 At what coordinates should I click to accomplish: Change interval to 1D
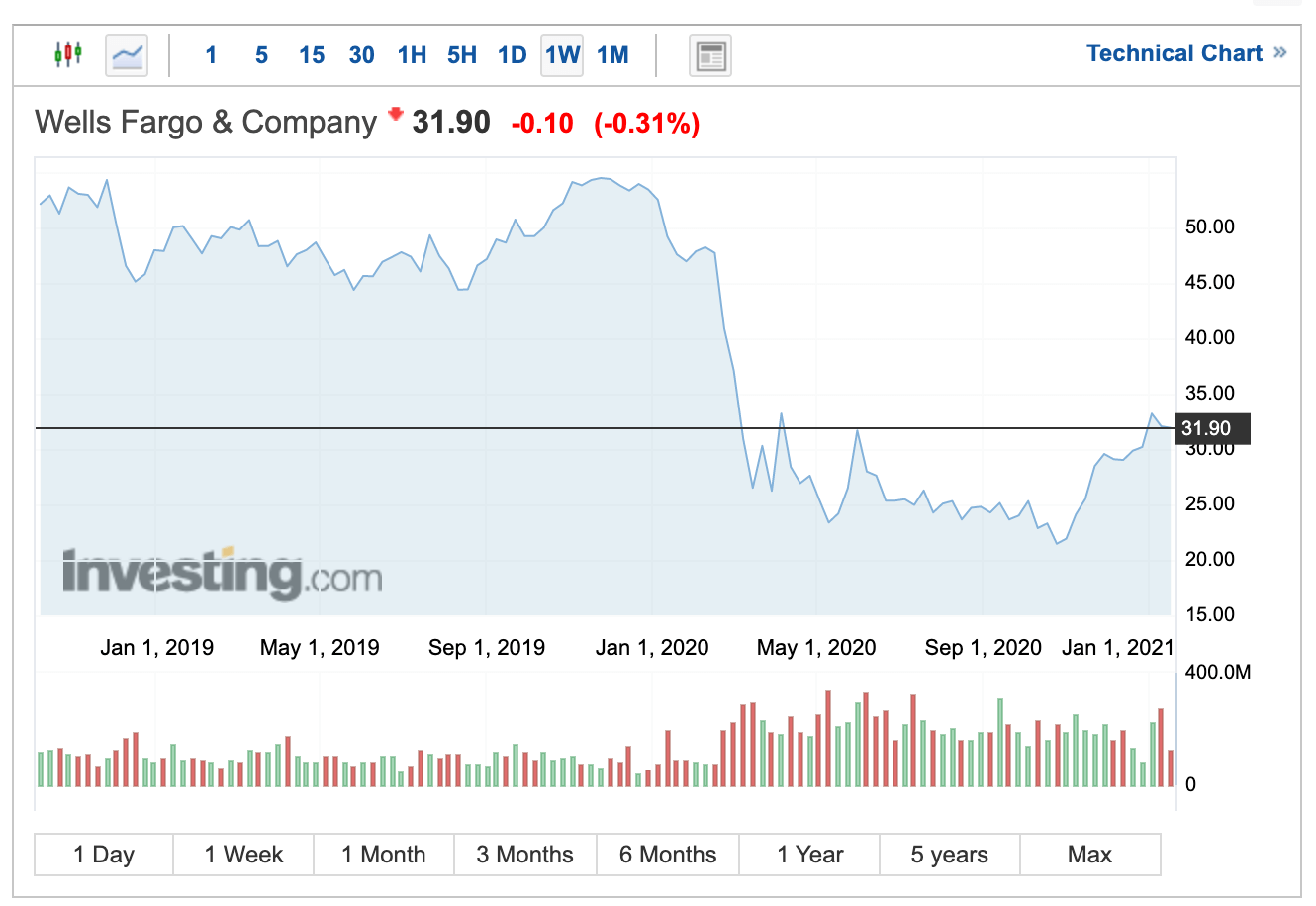(x=512, y=55)
